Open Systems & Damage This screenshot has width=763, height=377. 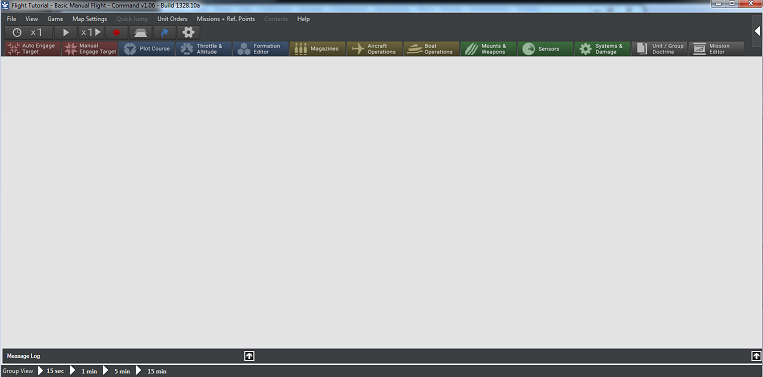[602, 49]
